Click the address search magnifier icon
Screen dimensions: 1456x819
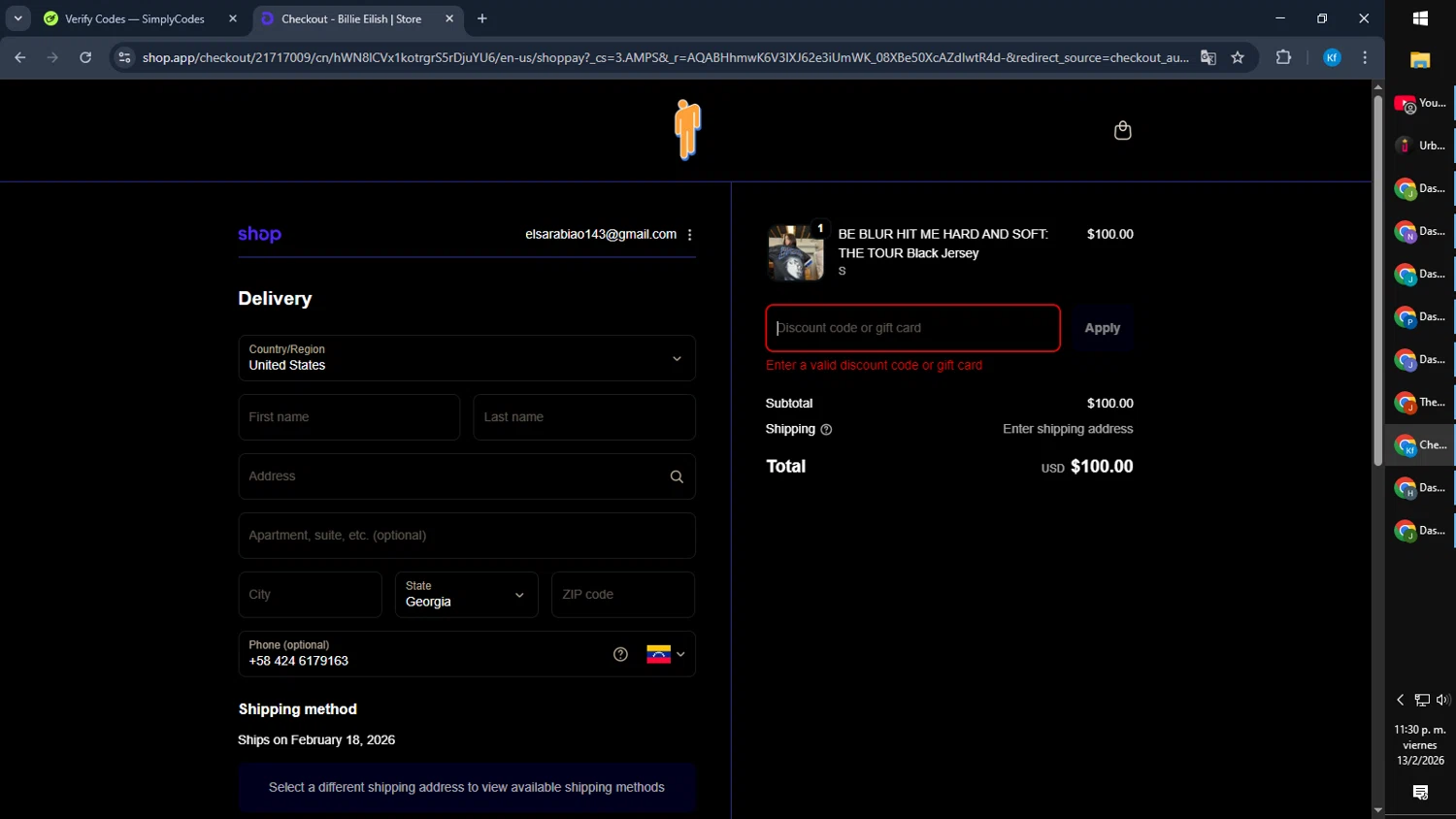pyautogui.click(x=677, y=476)
